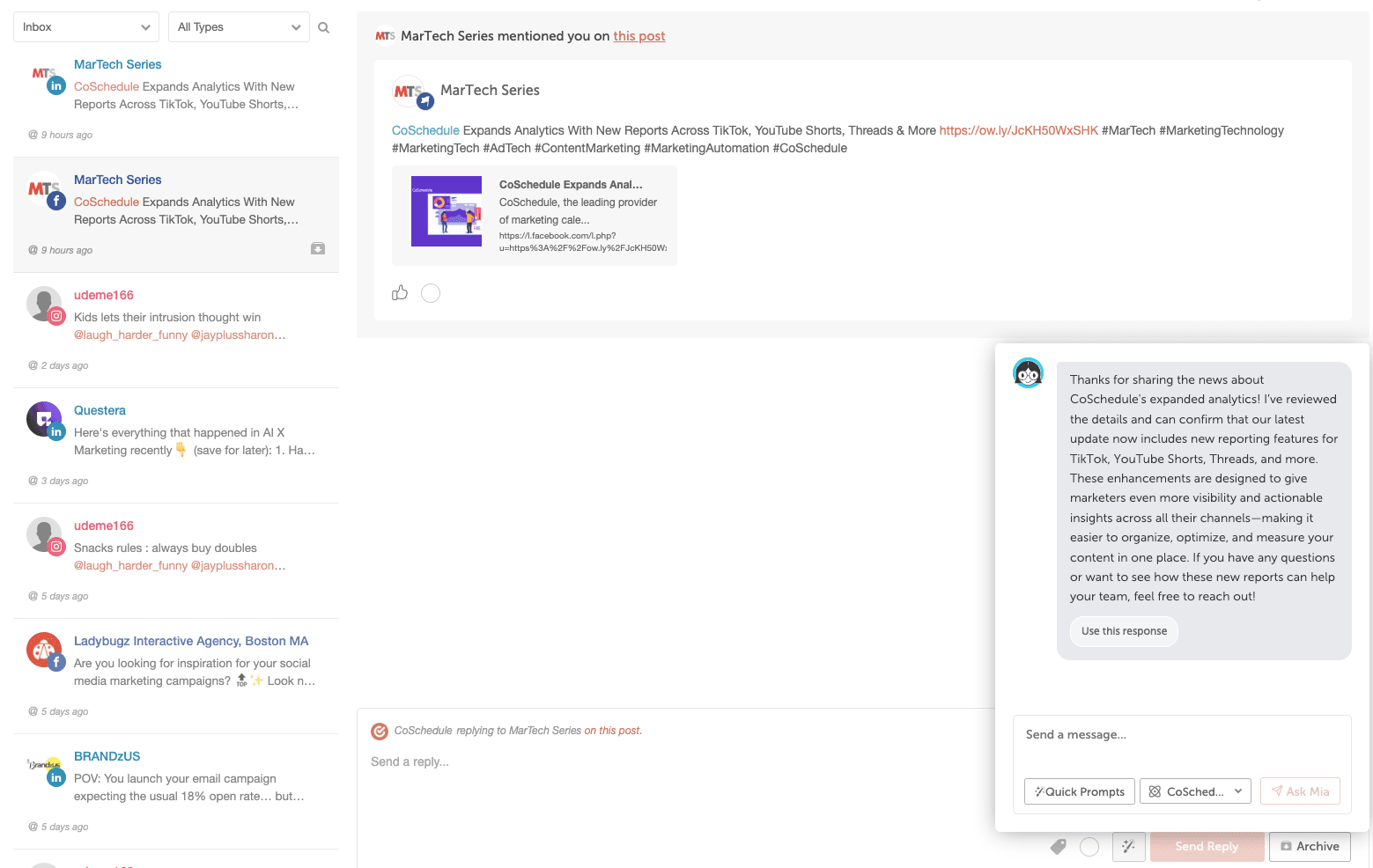Click the tag label icon near Send Reply
The height and width of the screenshot is (868, 1373).
click(1059, 846)
